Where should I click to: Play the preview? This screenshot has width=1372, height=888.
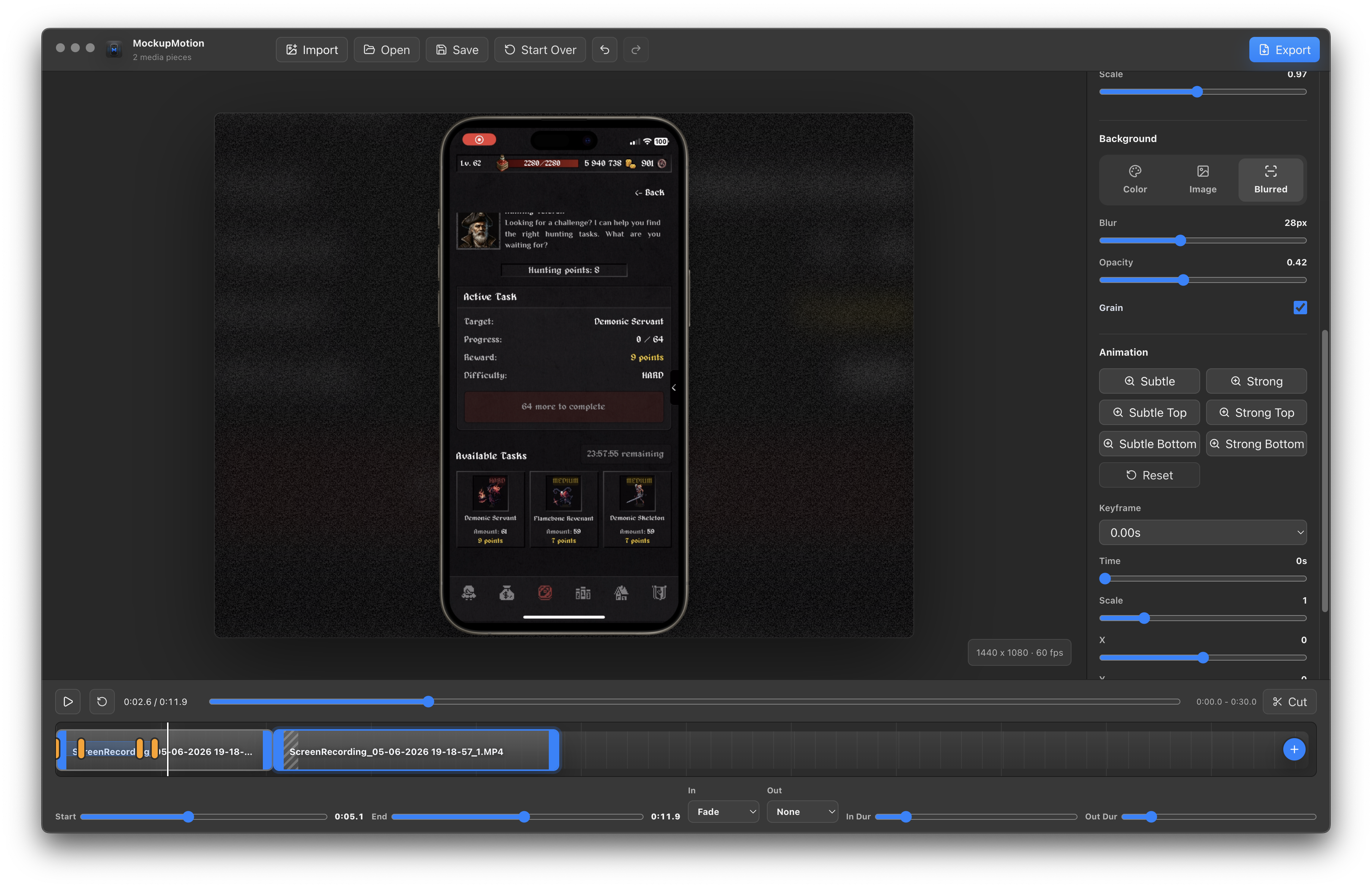pos(68,702)
